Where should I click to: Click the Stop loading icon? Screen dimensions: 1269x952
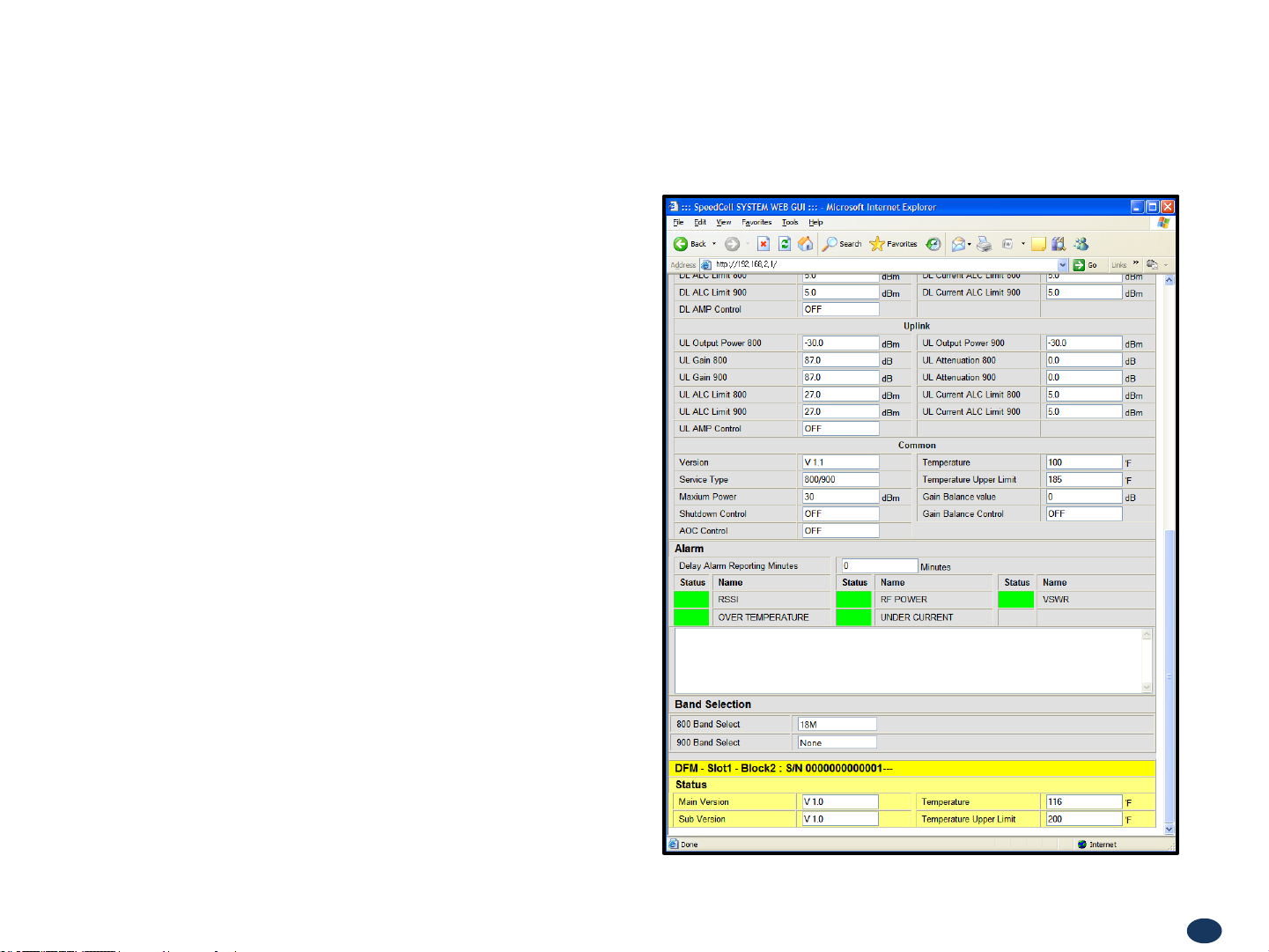[x=764, y=244]
